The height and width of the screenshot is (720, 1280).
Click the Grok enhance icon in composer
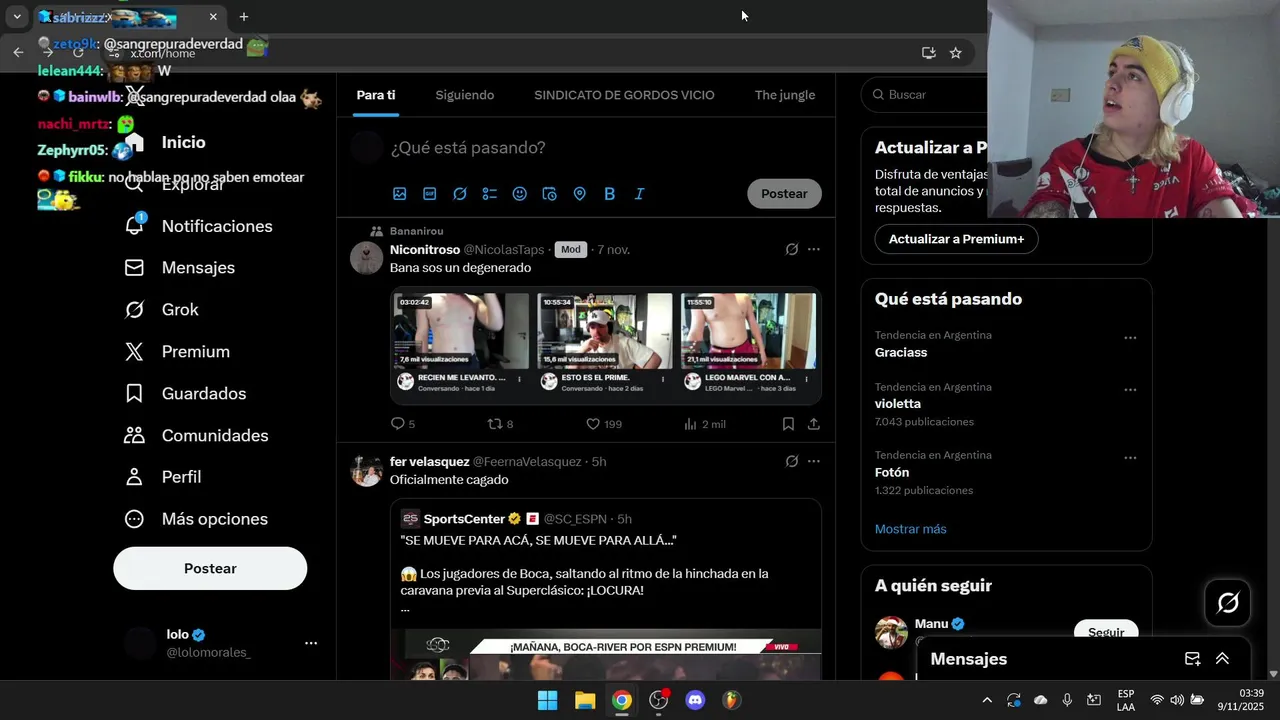tap(460, 194)
